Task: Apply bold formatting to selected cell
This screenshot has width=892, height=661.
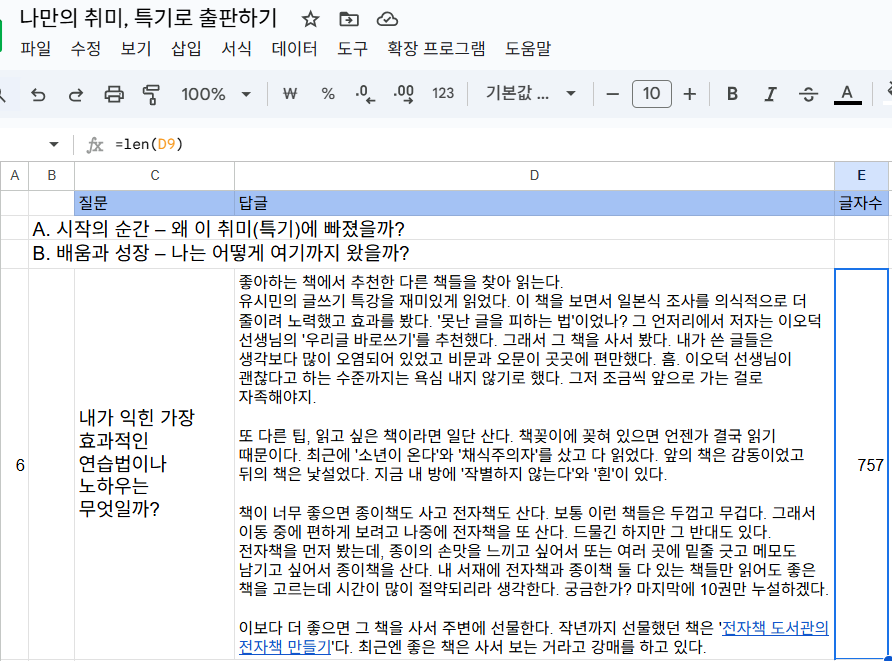Action: click(731, 93)
